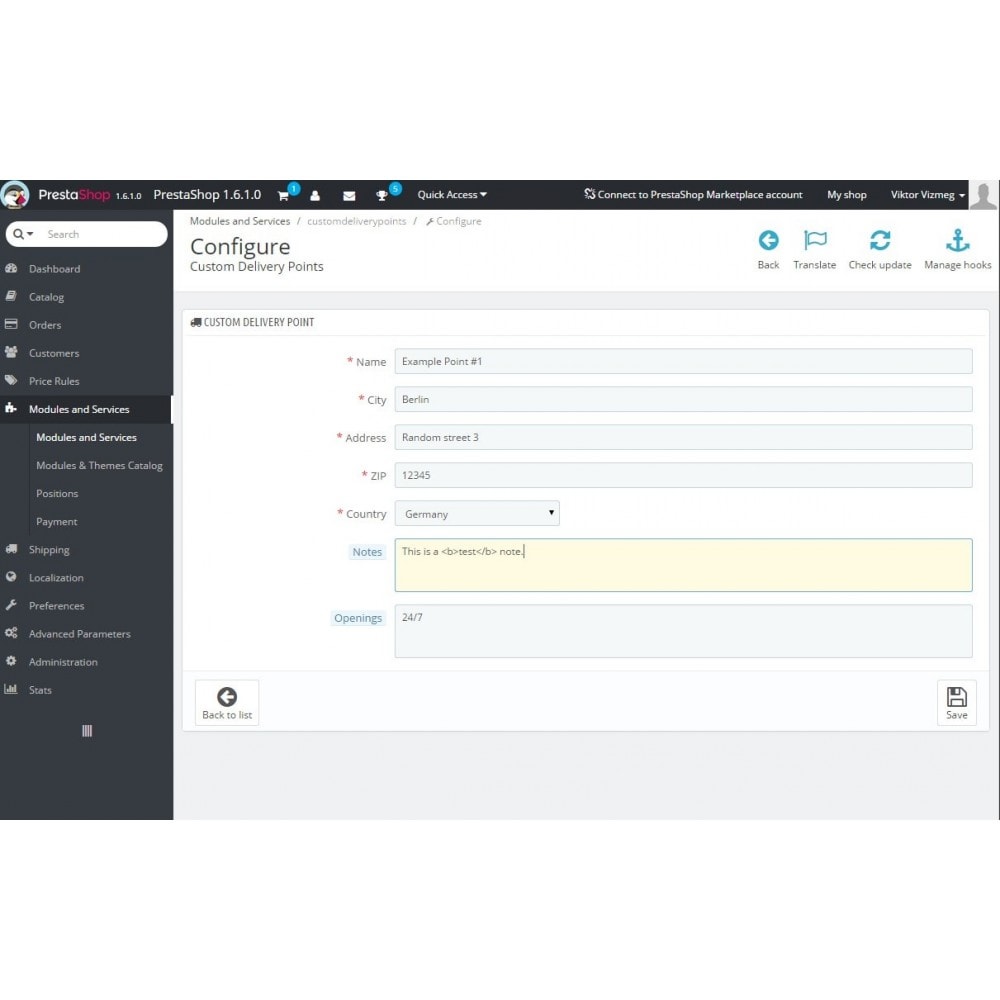
Task: Click the Back arrow icon in toolbar
Action: click(768, 240)
